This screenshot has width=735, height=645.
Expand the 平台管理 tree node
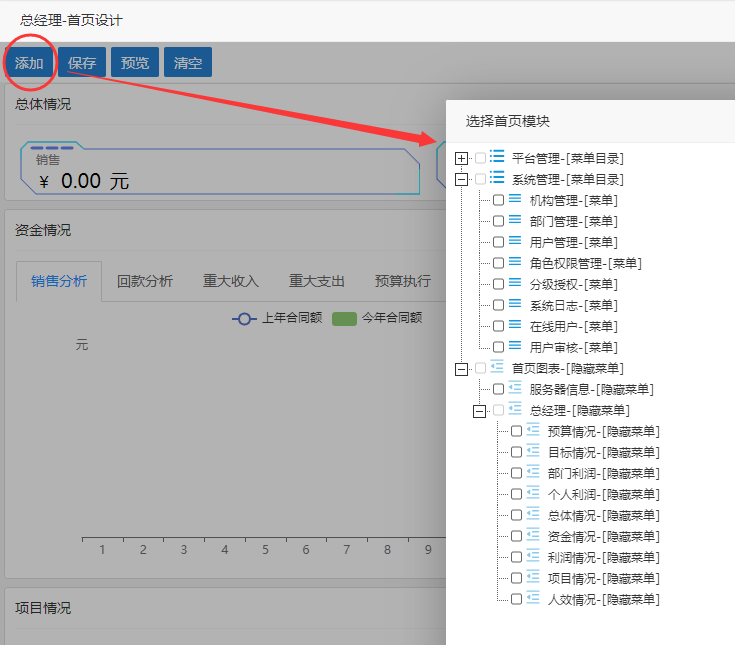point(461,158)
